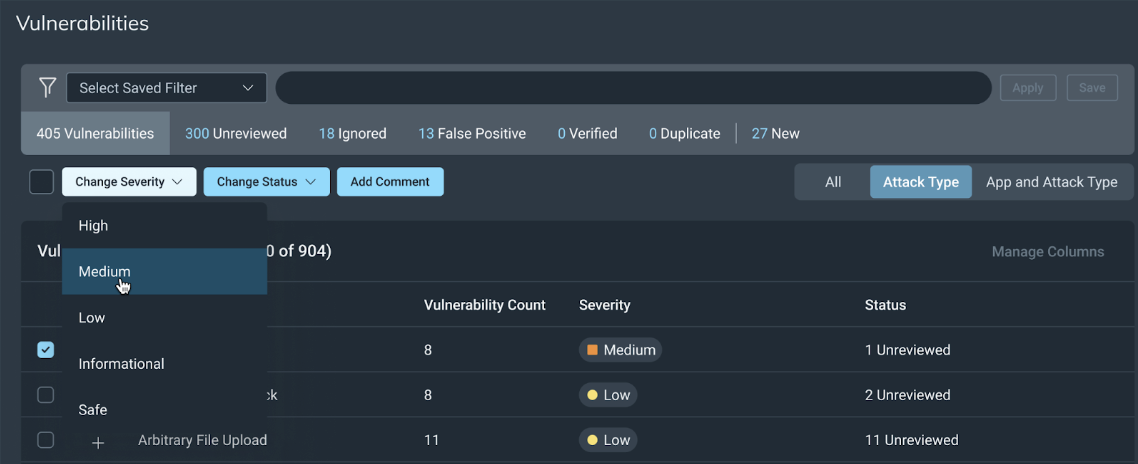Open the Select Saved Filter dropdown
The image size is (1138, 464).
point(166,88)
